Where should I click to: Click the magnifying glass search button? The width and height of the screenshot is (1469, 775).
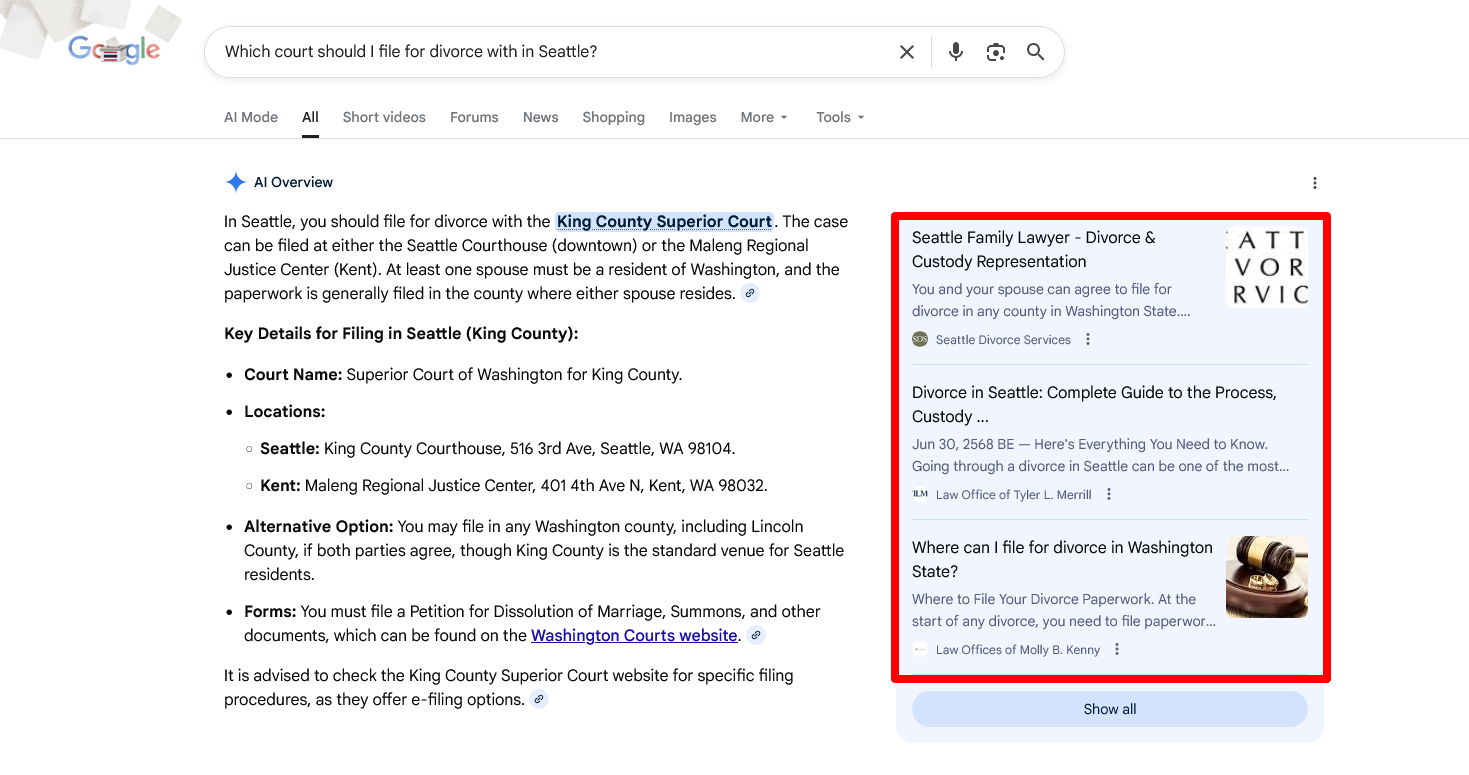point(1035,52)
